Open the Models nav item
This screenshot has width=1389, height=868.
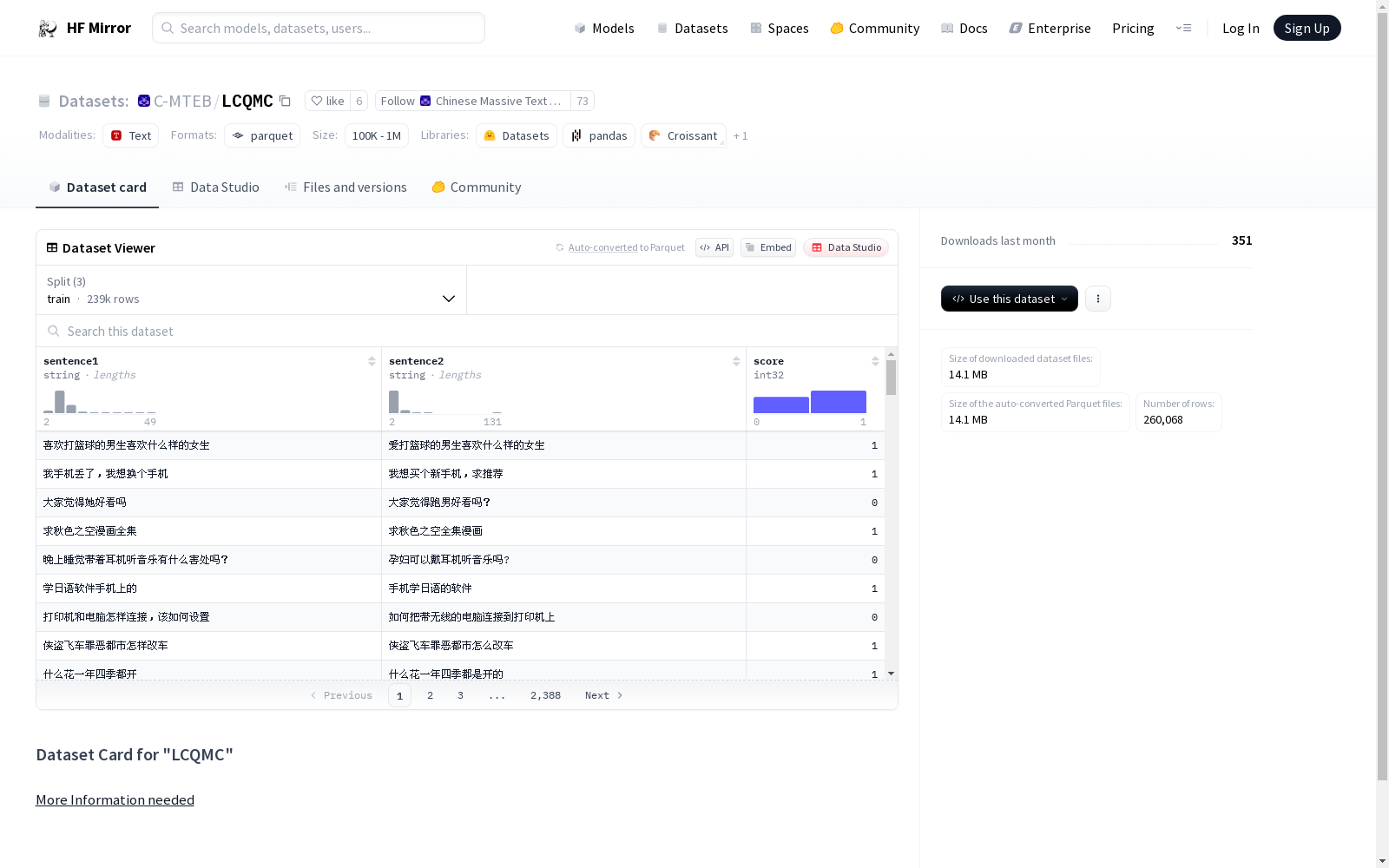coord(604,28)
